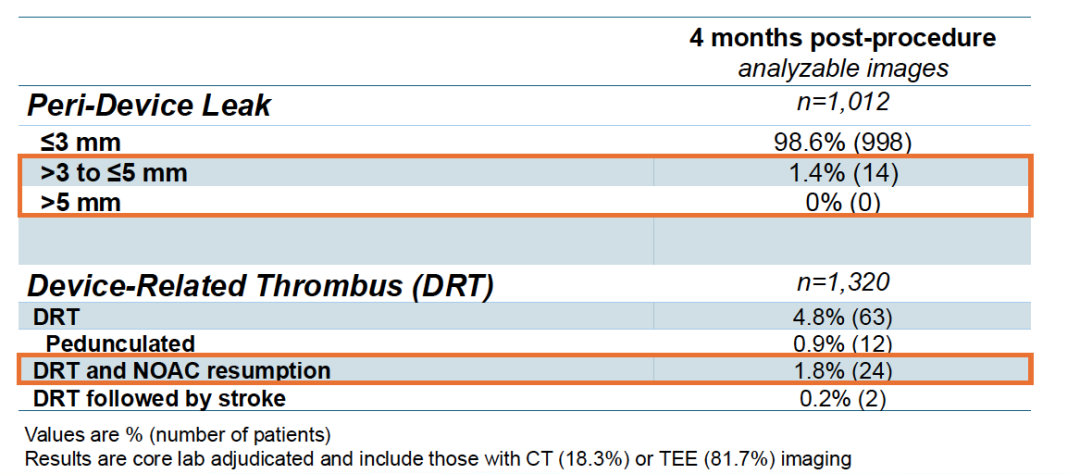This screenshot has height=474, width=1080.
Task: Click the '1.8% (24)' value cell
Action: coord(842,371)
